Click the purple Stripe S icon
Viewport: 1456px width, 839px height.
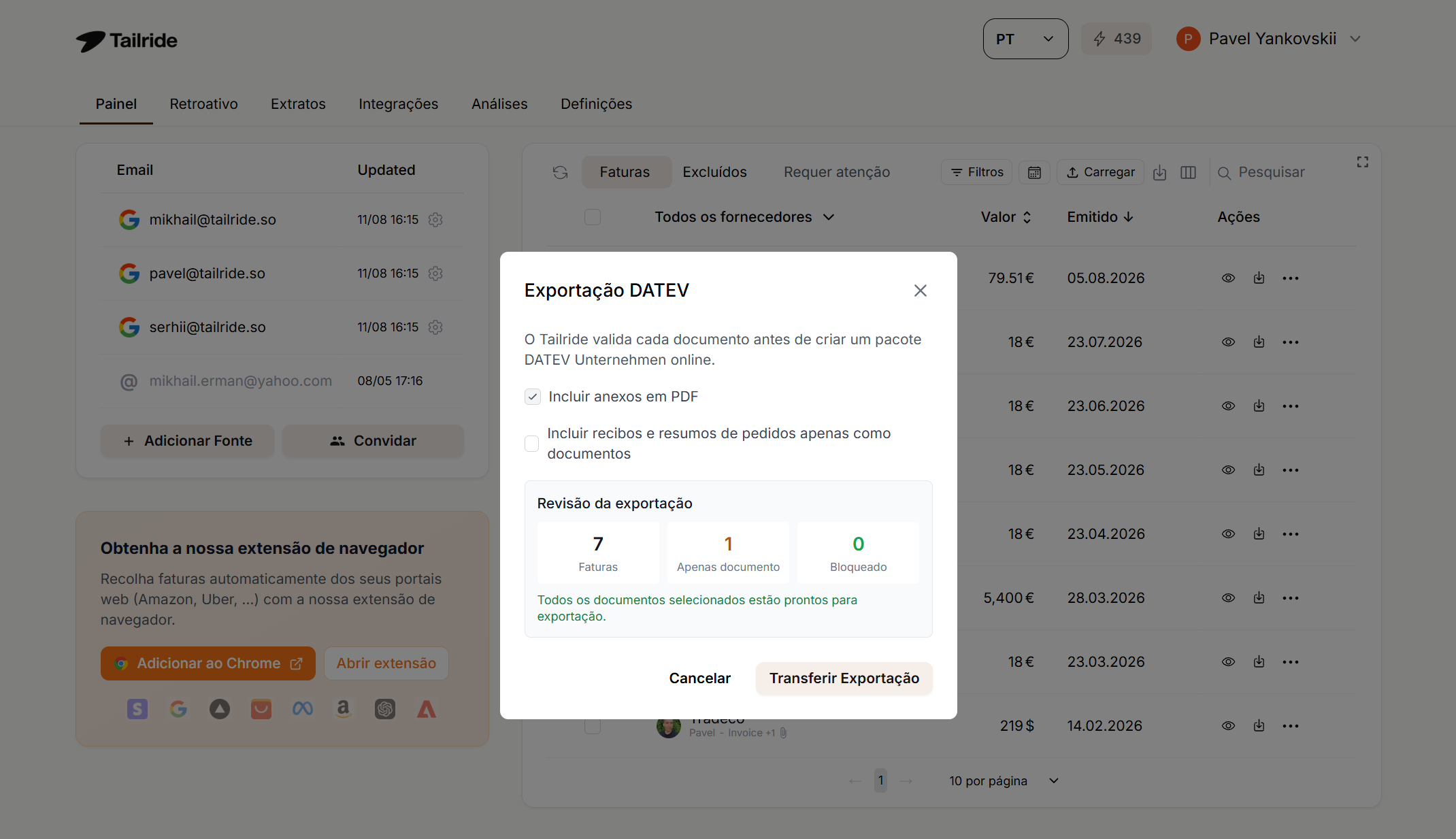click(137, 709)
